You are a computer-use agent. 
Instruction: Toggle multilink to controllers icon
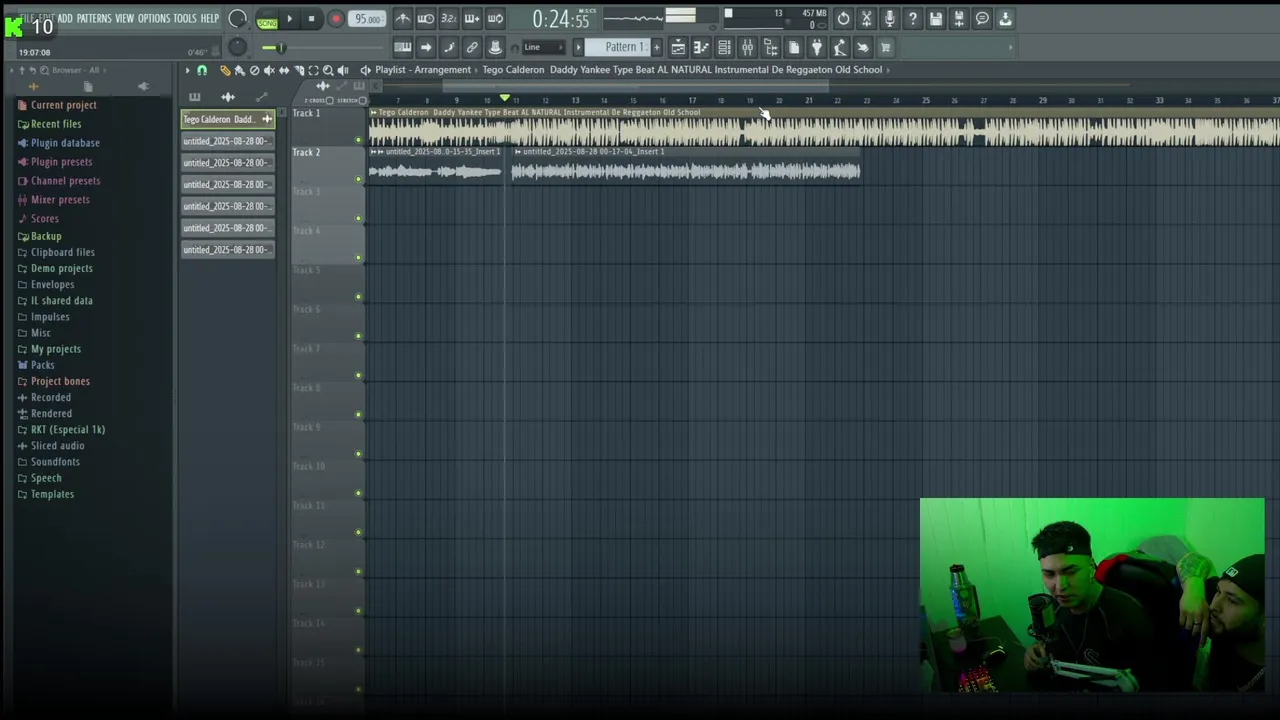(494, 47)
